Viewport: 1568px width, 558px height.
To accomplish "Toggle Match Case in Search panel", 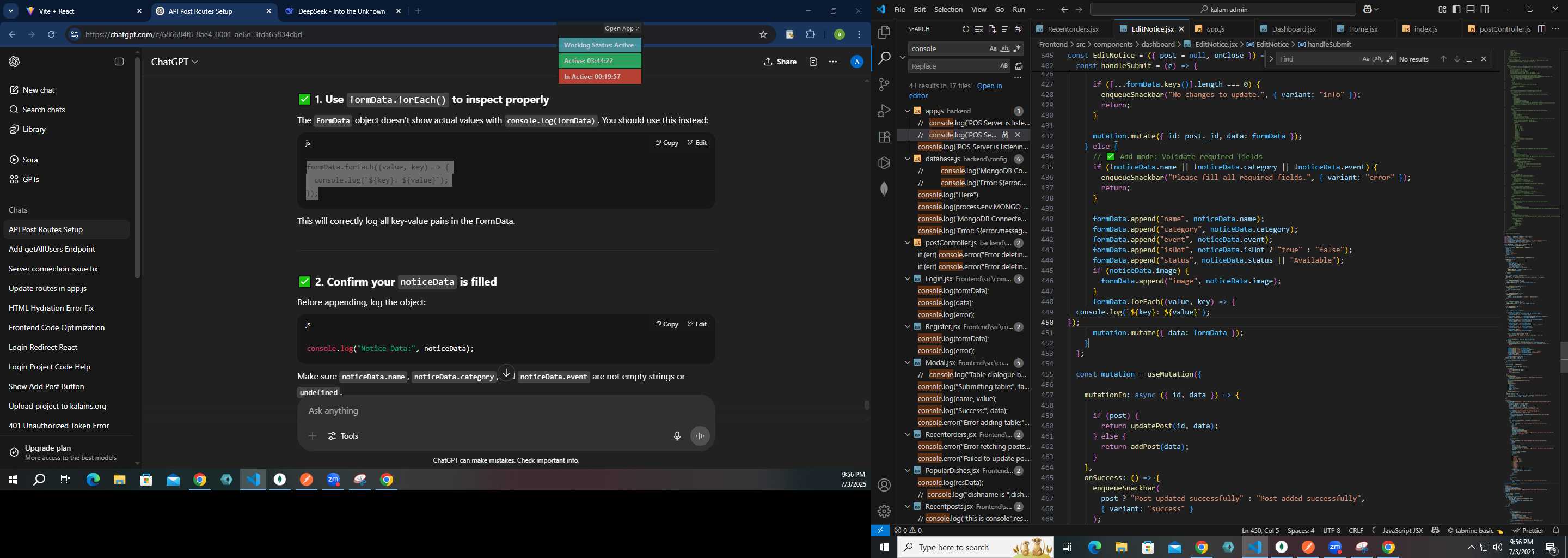I will pyautogui.click(x=993, y=48).
